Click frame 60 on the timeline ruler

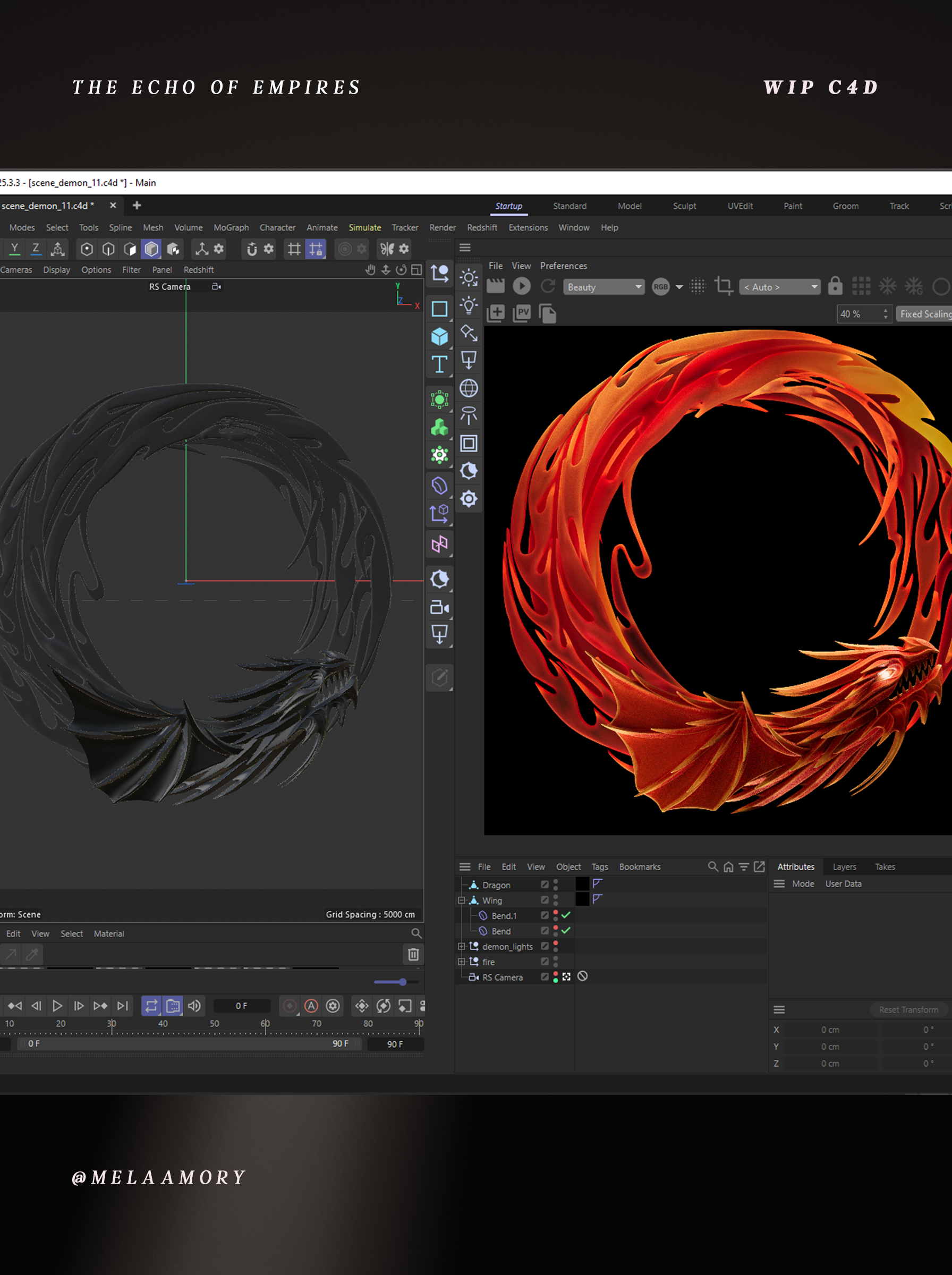265,1024
